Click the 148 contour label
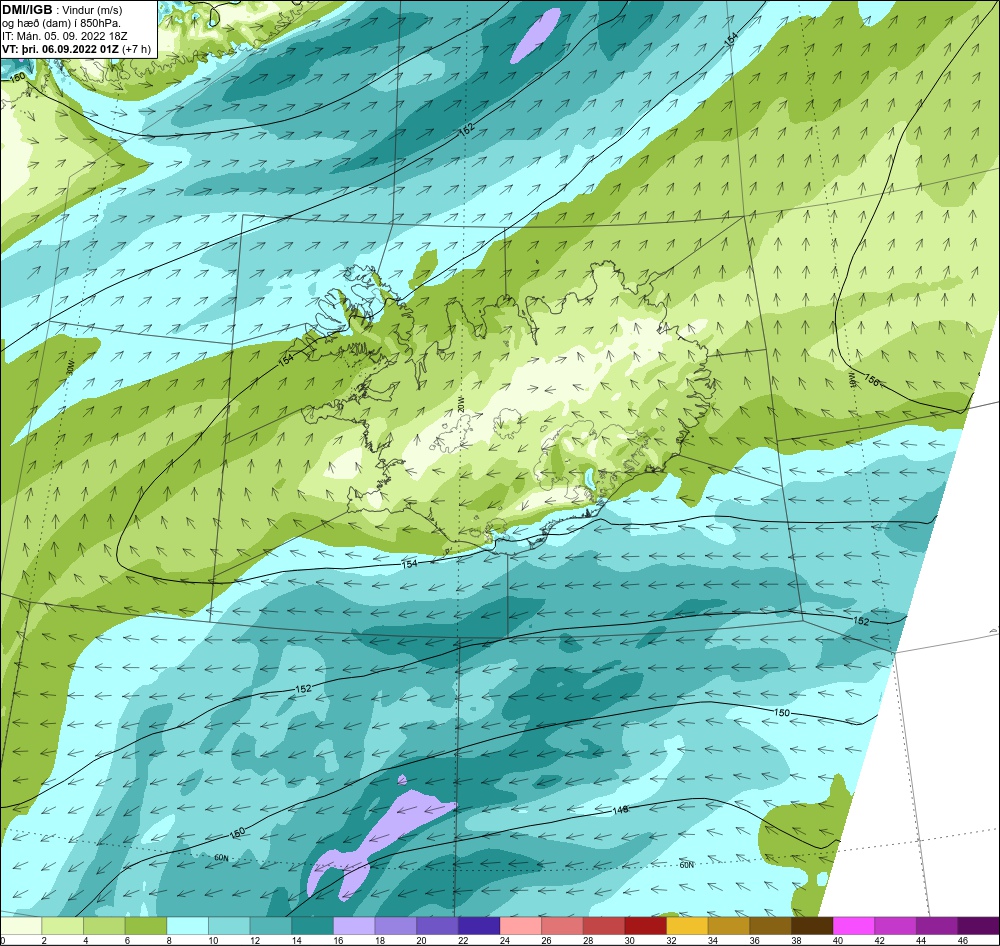The height and width of the screenshot is (946, 1000). (620, 809)
